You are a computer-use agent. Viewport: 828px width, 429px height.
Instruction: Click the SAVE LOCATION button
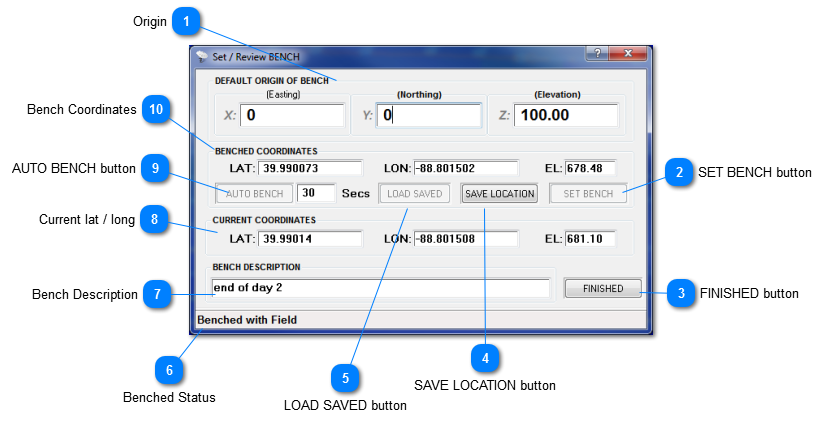coord(500,193)
